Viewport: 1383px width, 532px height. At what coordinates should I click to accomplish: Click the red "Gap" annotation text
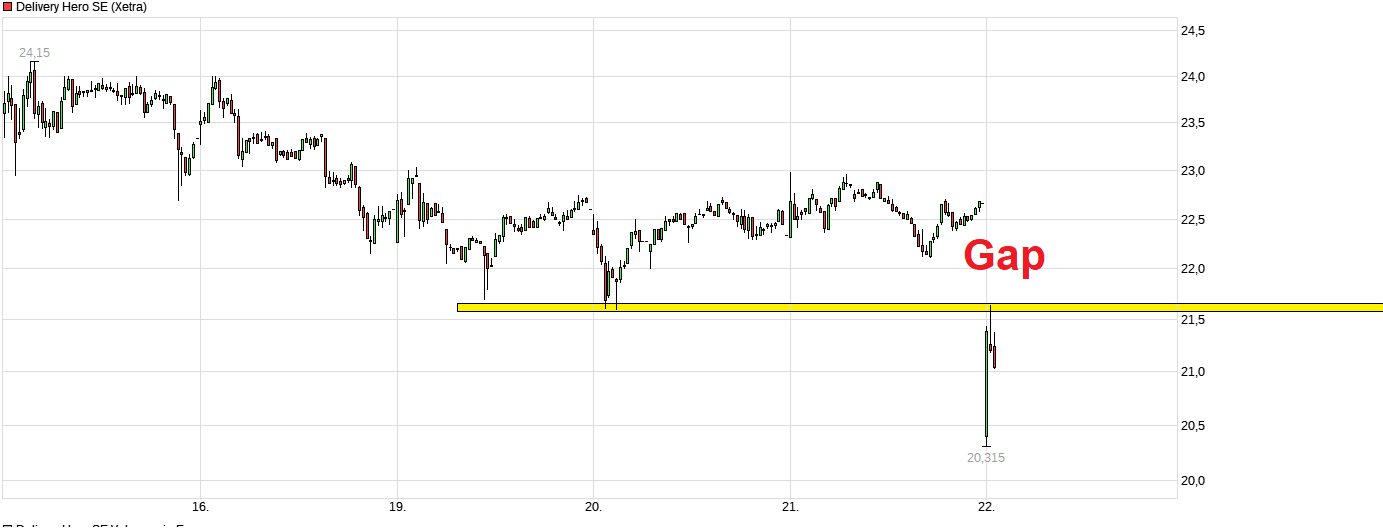pos(1003,256)
